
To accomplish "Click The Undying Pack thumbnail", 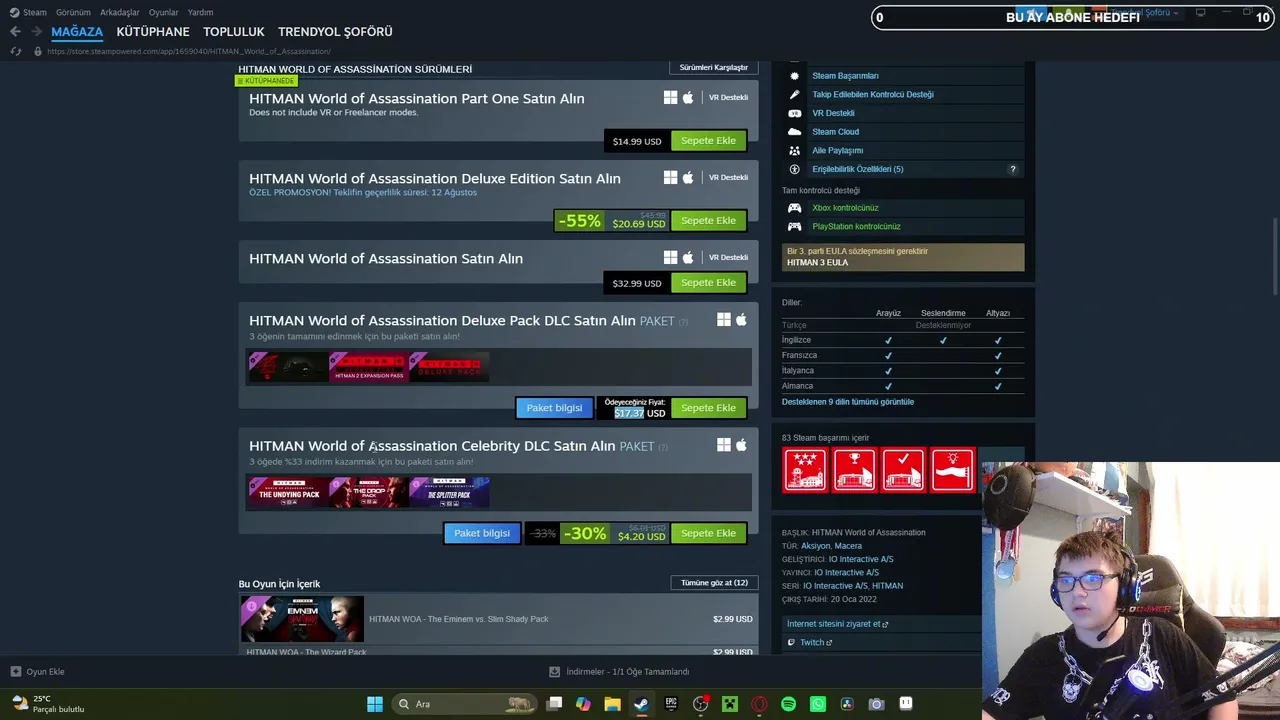I will tap(288, 493).
